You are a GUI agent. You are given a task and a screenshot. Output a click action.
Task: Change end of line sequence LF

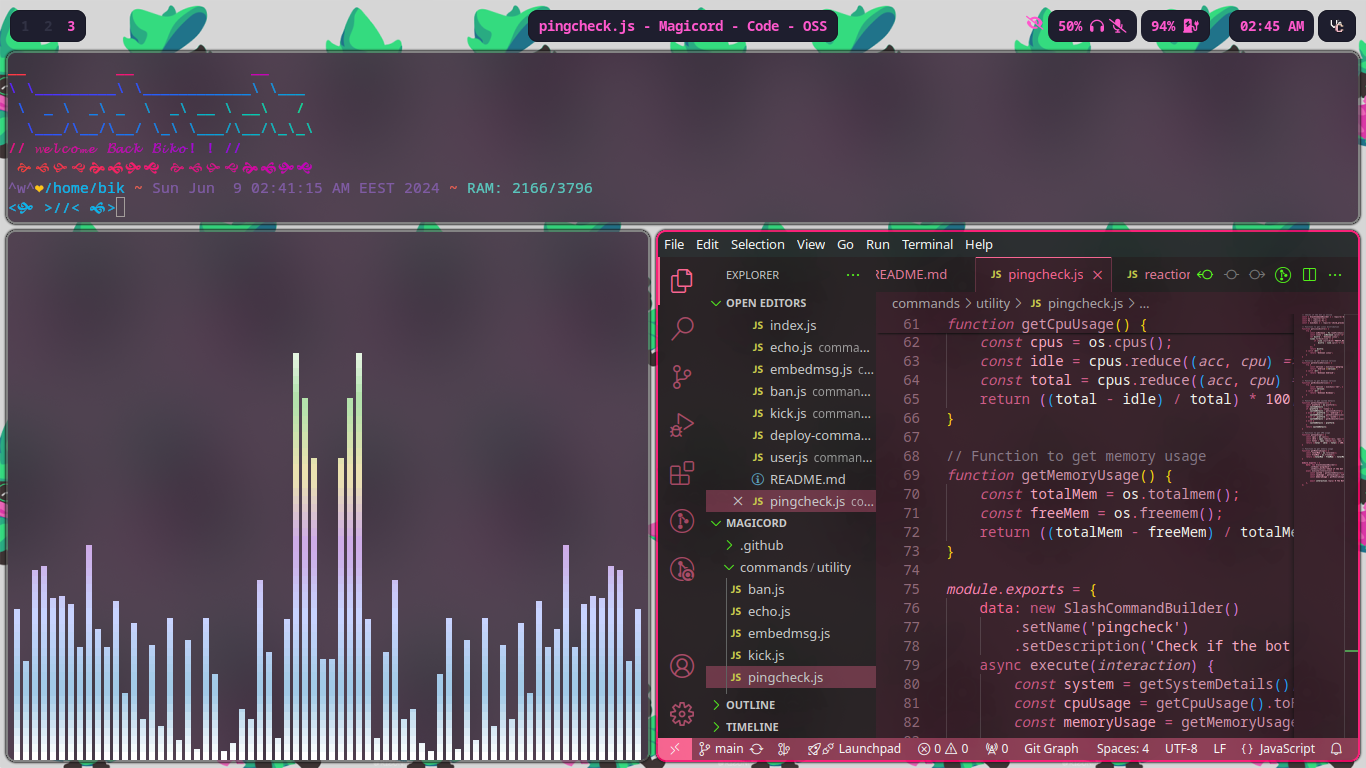(1220, 748)
